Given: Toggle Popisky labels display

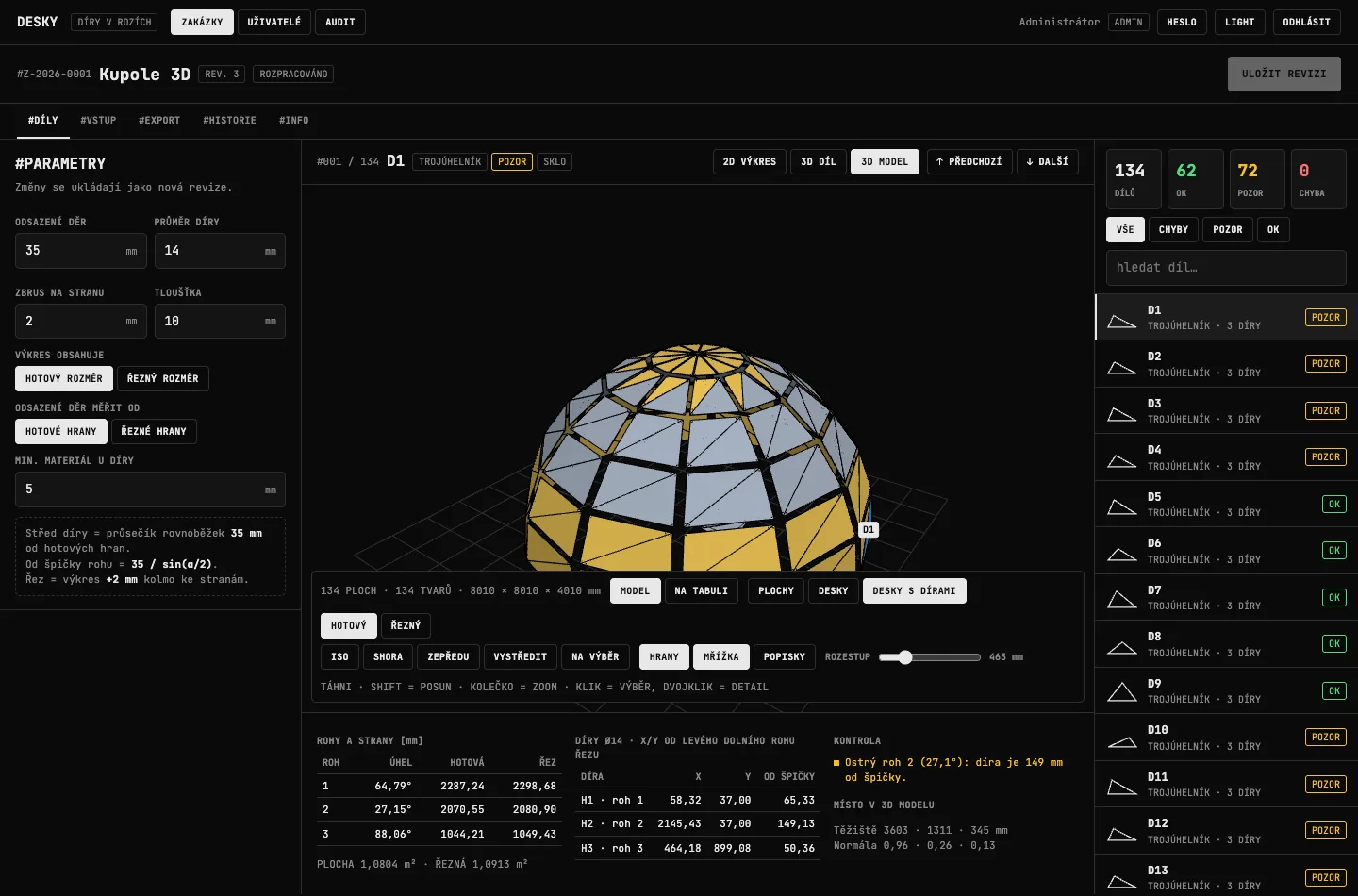Looking at the screenshot, I should [785, 656].
